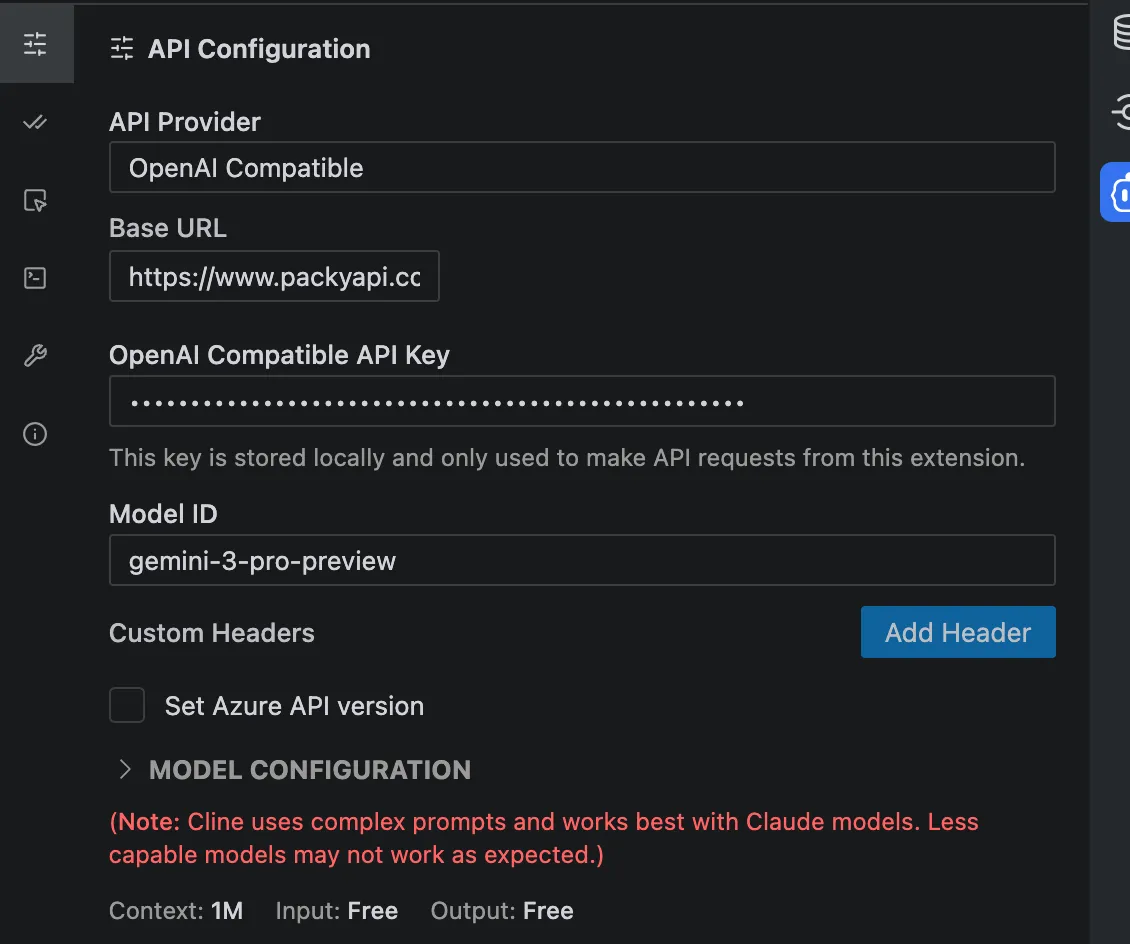Click the Custom Headers label
The width and height of the screenshot is (1130, 944).
point(212,633)
